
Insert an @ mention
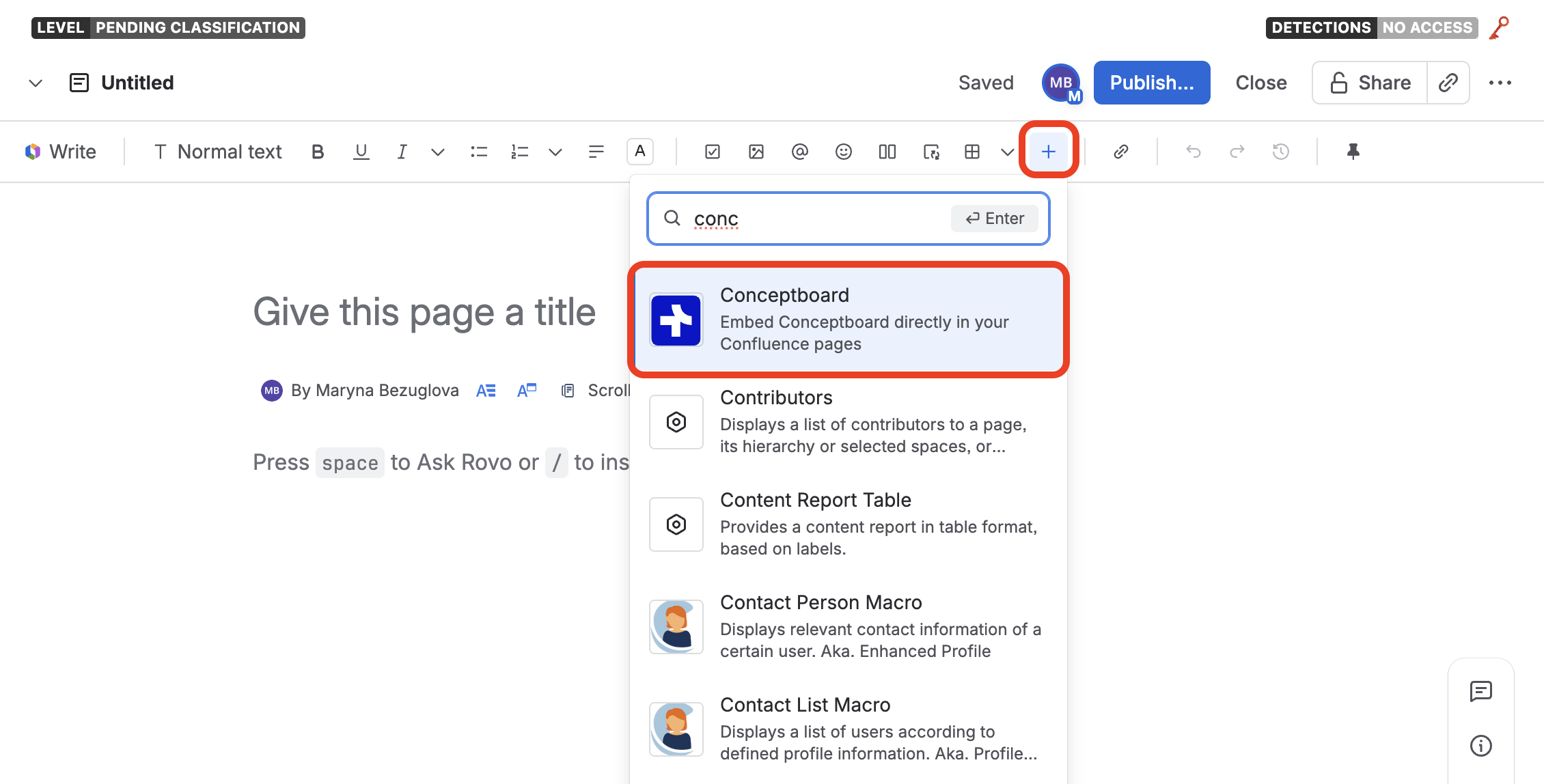(800, 152)
